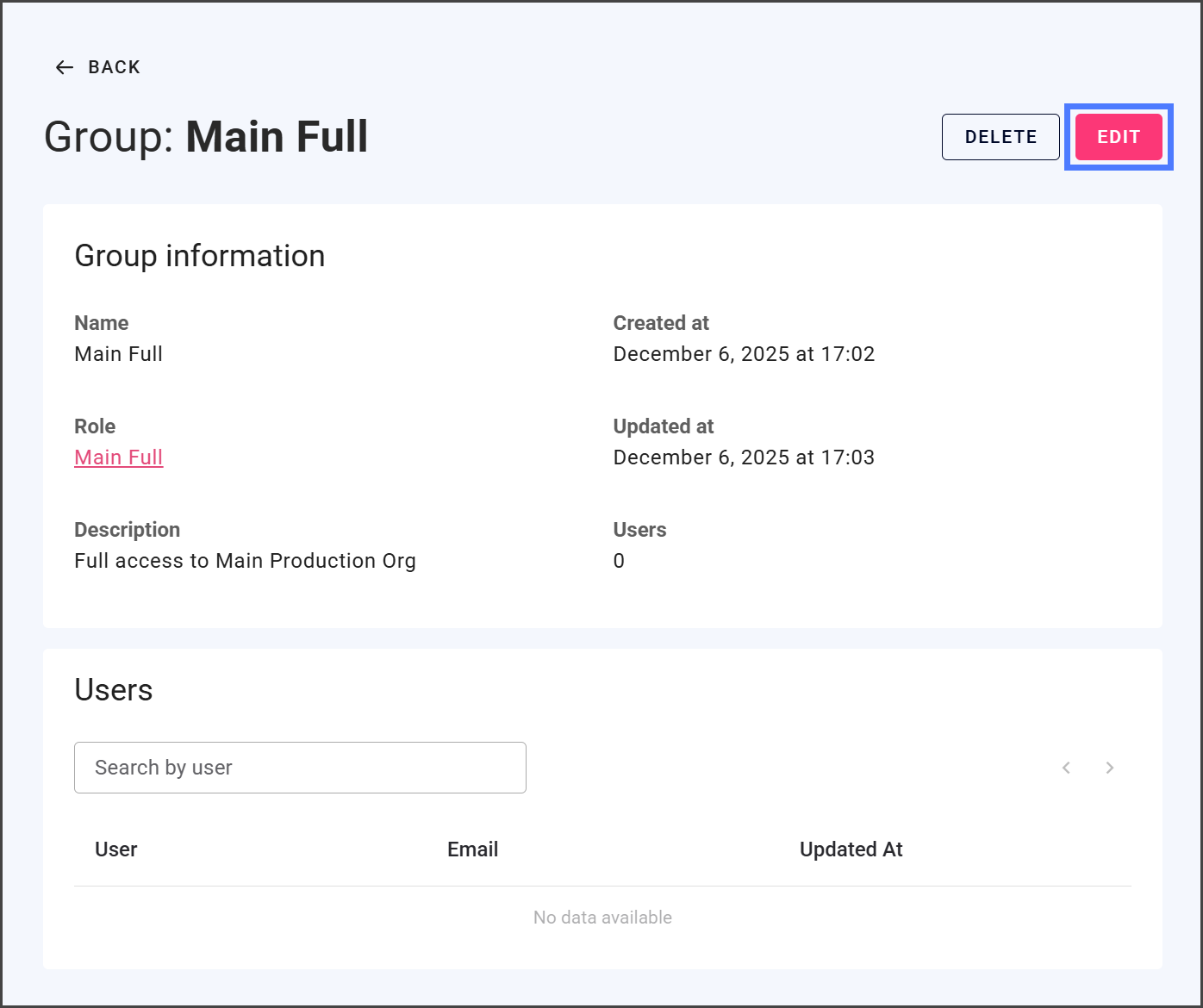This screenshot has width=1203, height=1008.
Task: Open the Main Full role link
Action: [x=119, y=457]
